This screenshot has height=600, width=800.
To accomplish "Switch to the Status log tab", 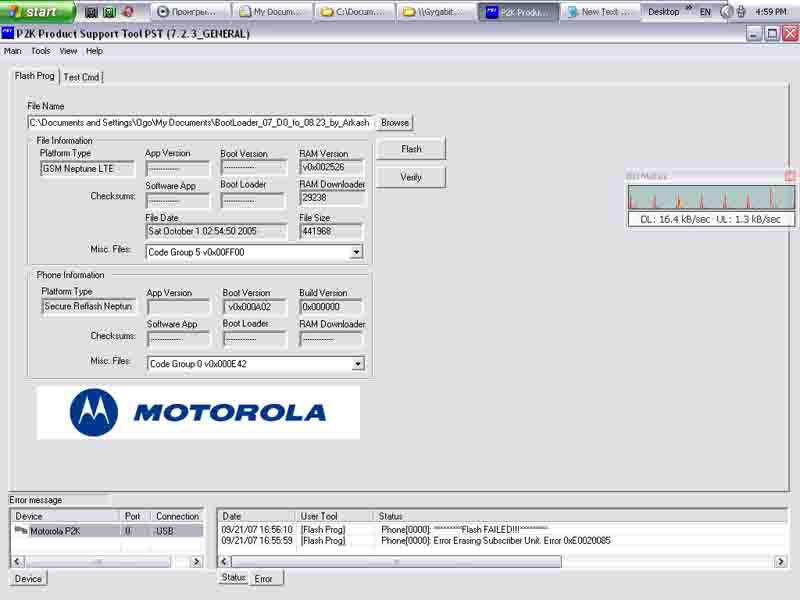I will [x=234, y=578].
